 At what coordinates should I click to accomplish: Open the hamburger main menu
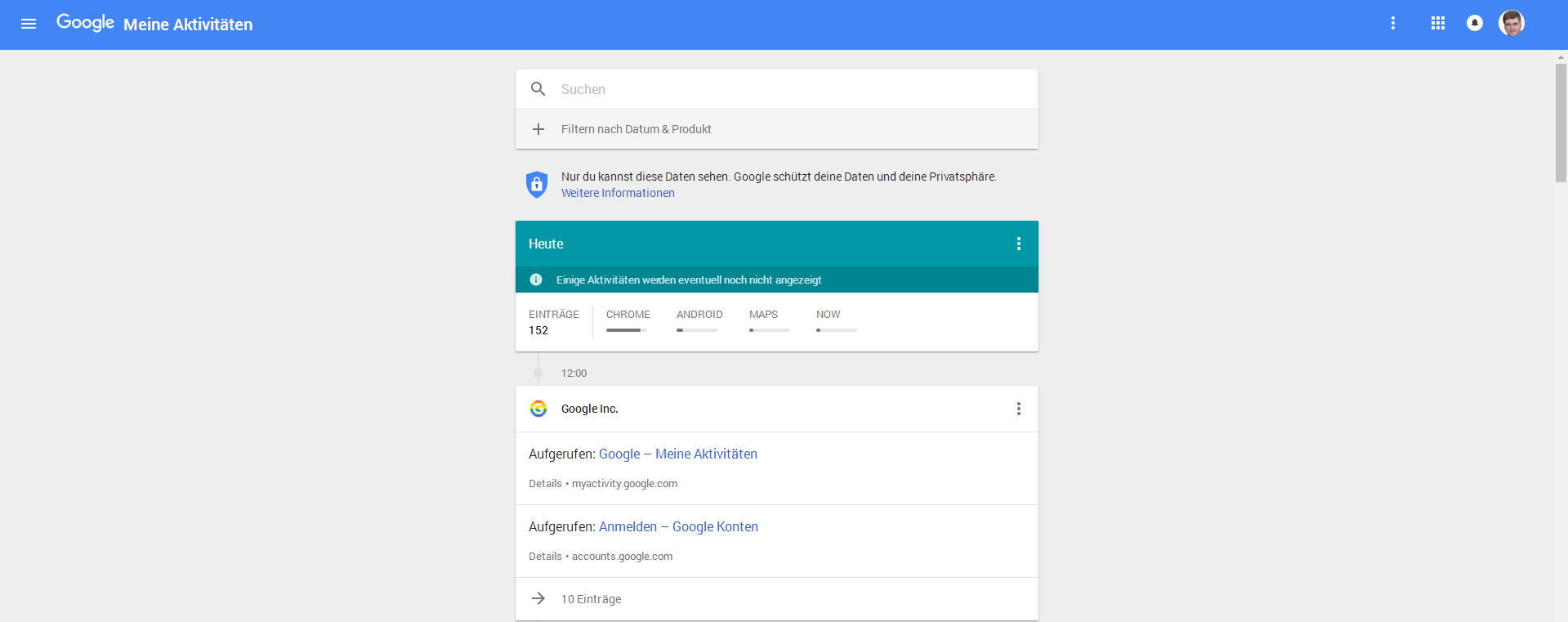tap(29, 24)
